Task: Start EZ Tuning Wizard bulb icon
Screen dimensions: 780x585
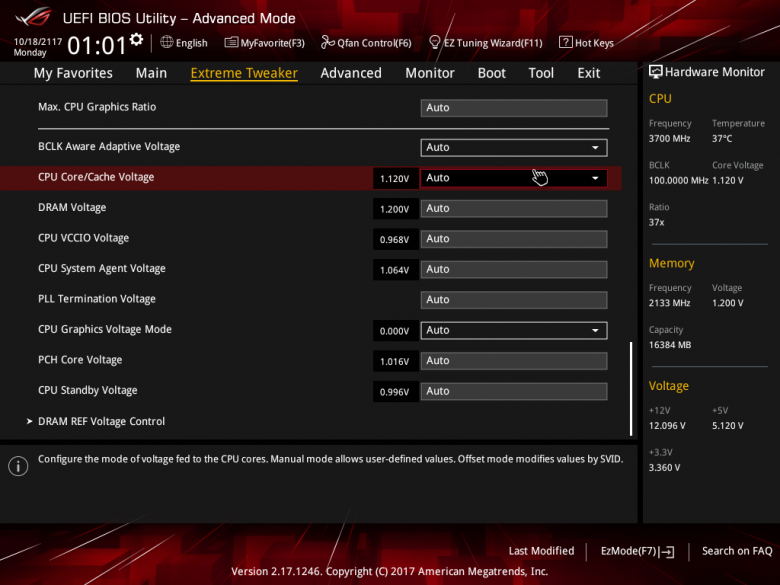Action: tap(434, 42)
